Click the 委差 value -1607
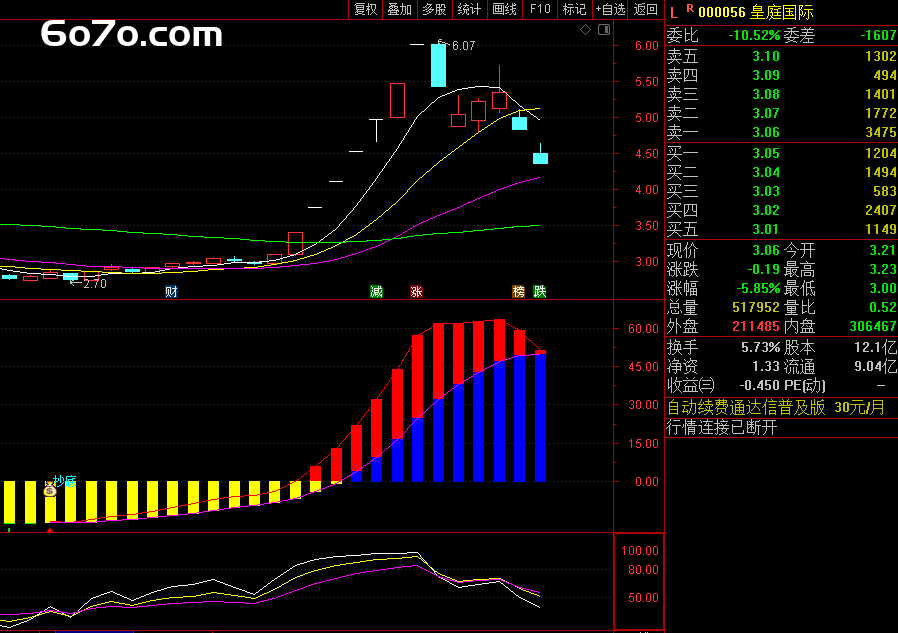898x633 pixels. [879, 36]
